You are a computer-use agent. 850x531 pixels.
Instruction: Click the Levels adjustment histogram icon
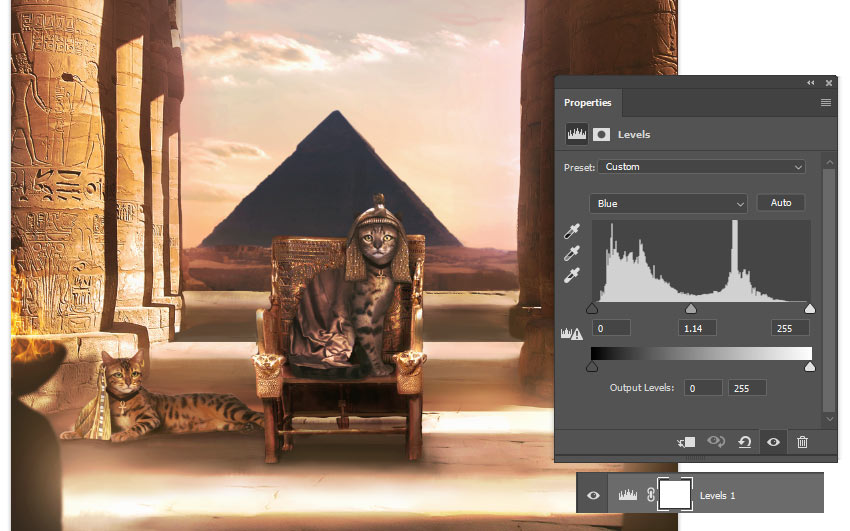tap(576, 134)
